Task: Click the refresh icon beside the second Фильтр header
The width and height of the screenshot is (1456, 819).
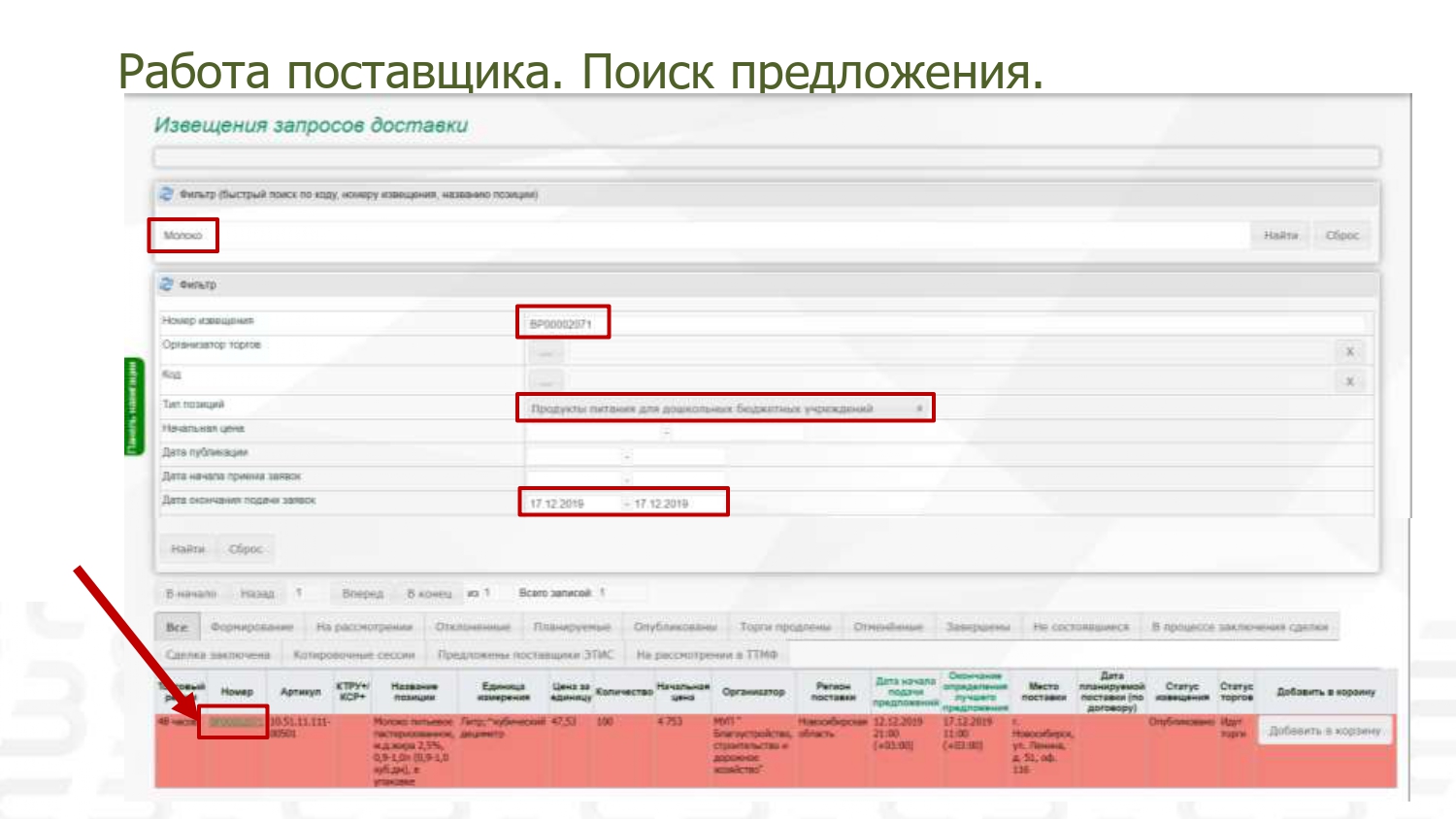Action: [x=166, y=284]
